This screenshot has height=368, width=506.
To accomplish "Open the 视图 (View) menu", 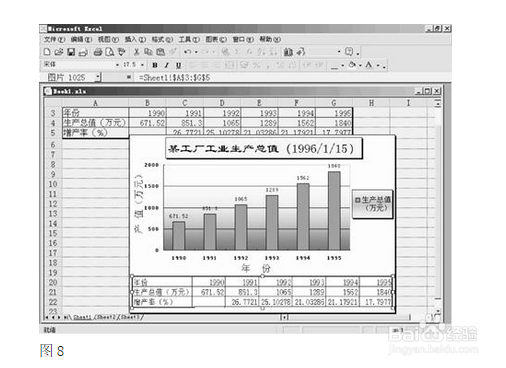I will (x=108, y=39).
